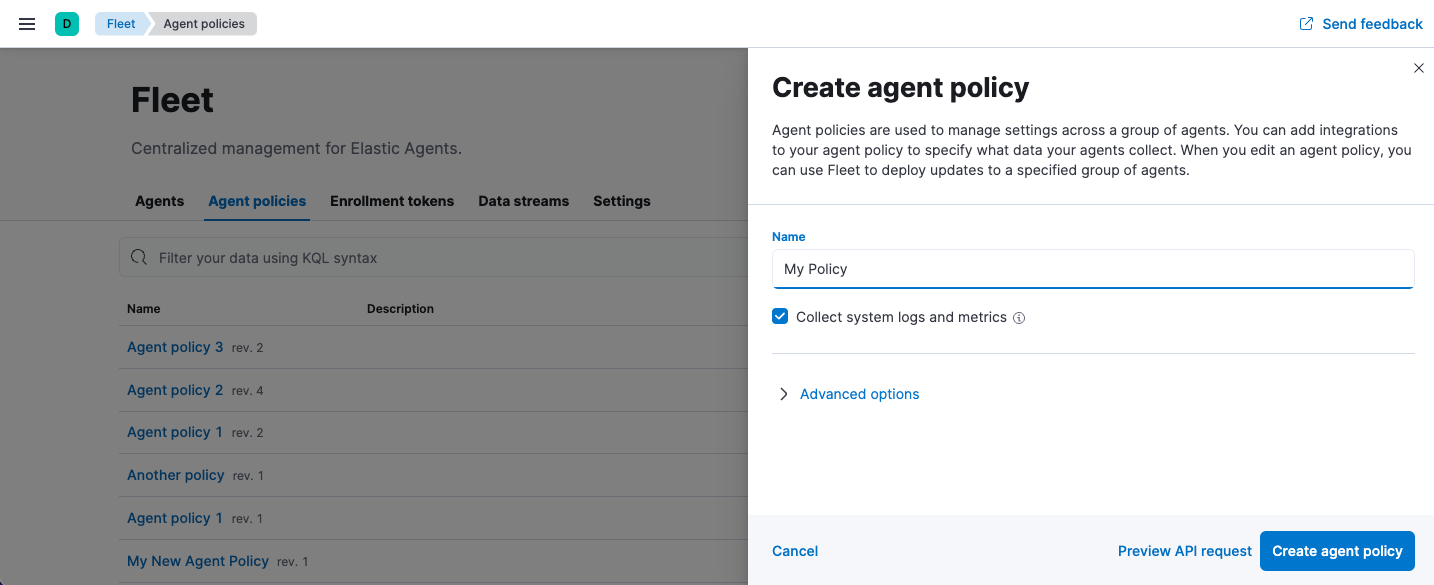Click the Create agent policy button
The width and height of the screenshot is (1434, 585).
tap(1336, 551)
